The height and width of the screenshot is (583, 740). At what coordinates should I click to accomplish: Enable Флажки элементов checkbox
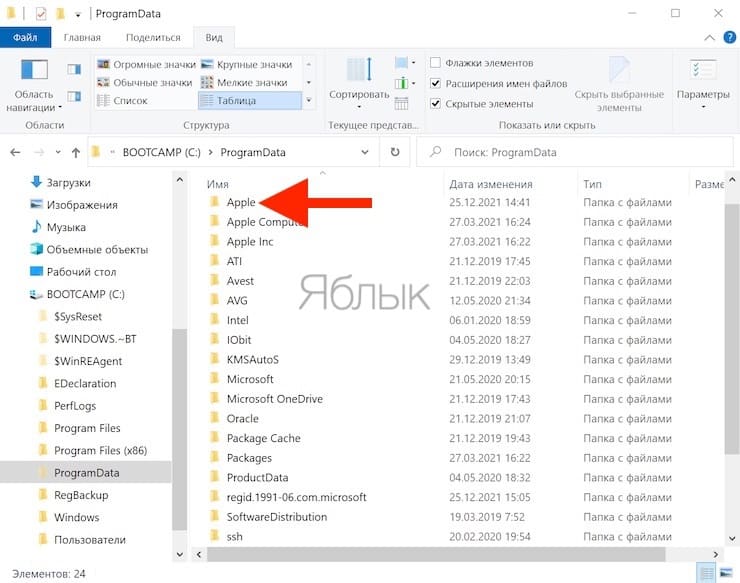coord(436,63)
